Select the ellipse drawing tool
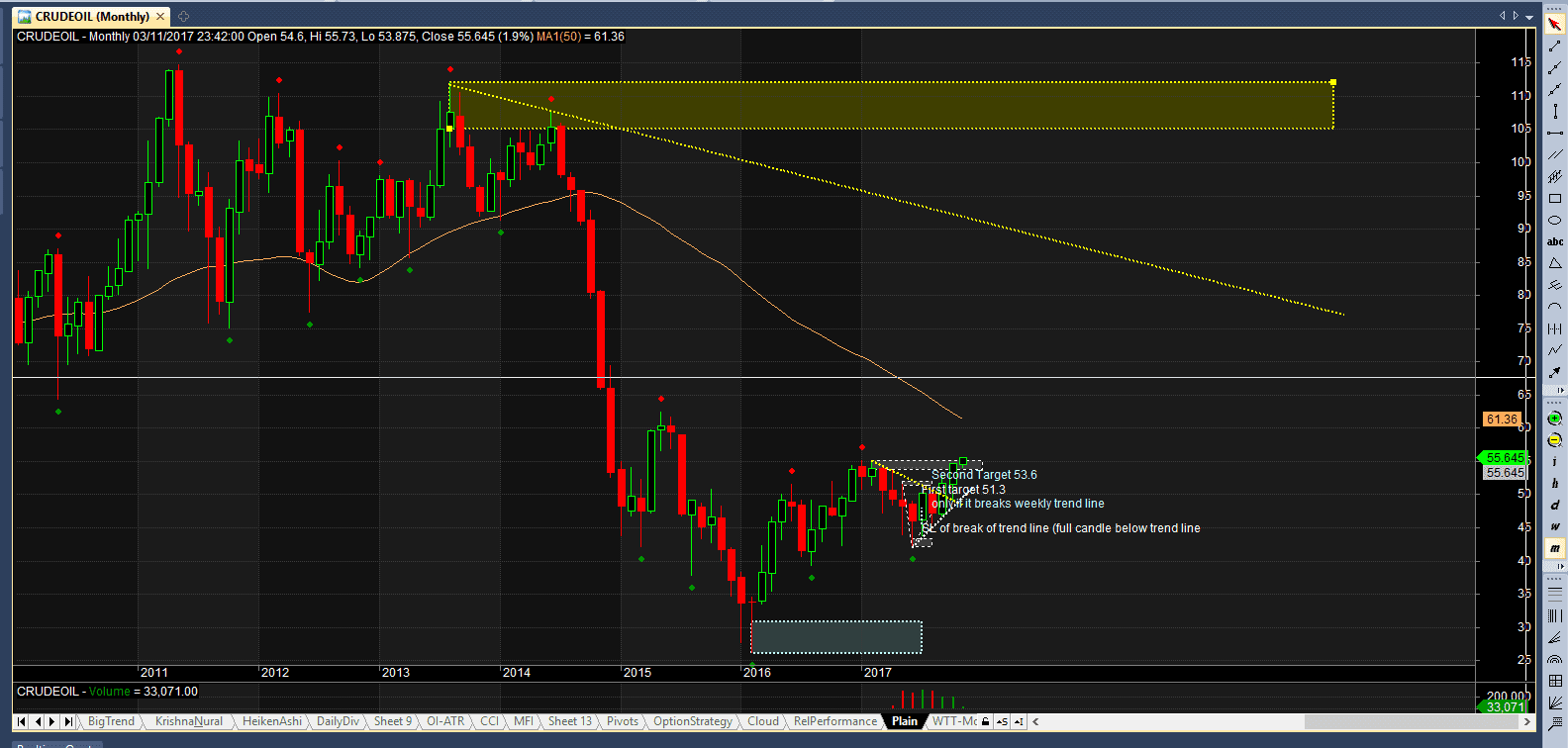Screen dimensions: 1568x748 pos(1554,220)
